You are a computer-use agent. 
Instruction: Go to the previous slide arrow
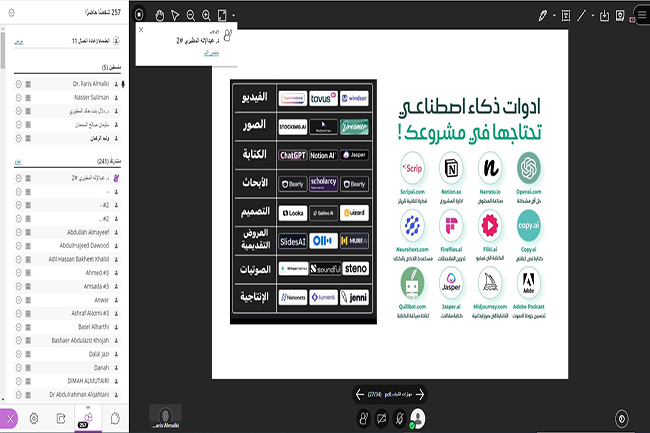pyautogui.click(x=360, y=394)
